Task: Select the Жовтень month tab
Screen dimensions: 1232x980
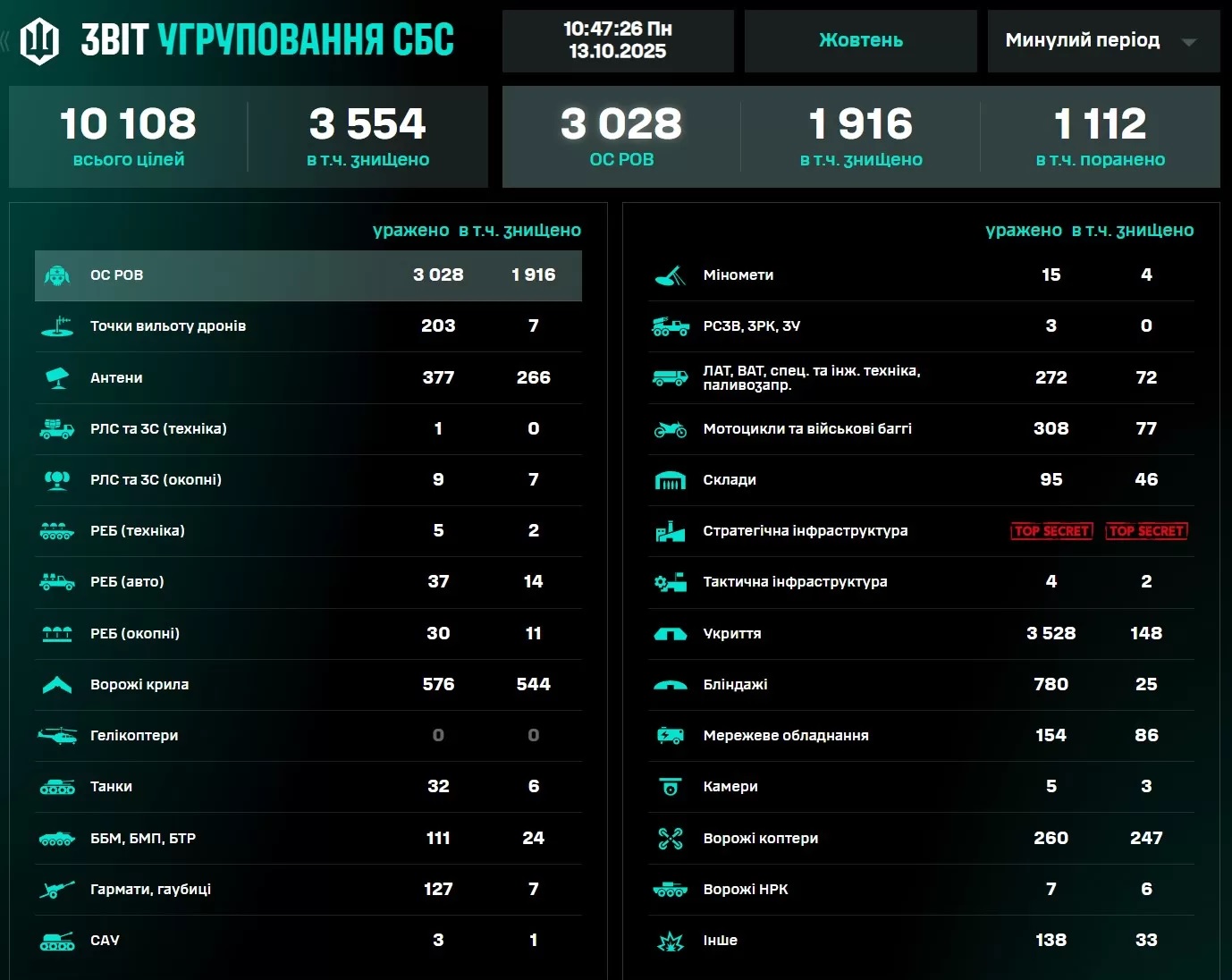Action: tap(860, 41)
